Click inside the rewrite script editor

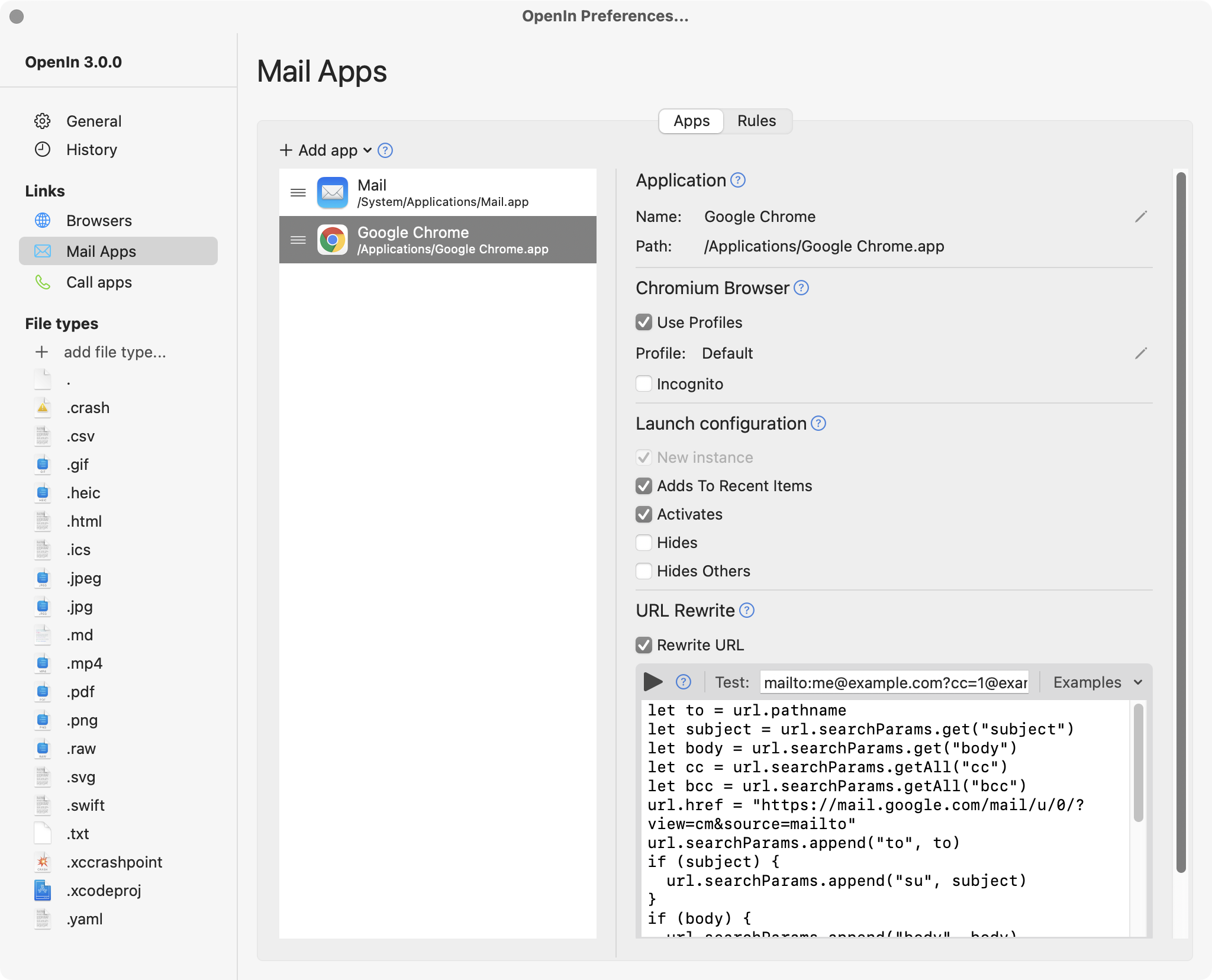click(x=885, y=819)
